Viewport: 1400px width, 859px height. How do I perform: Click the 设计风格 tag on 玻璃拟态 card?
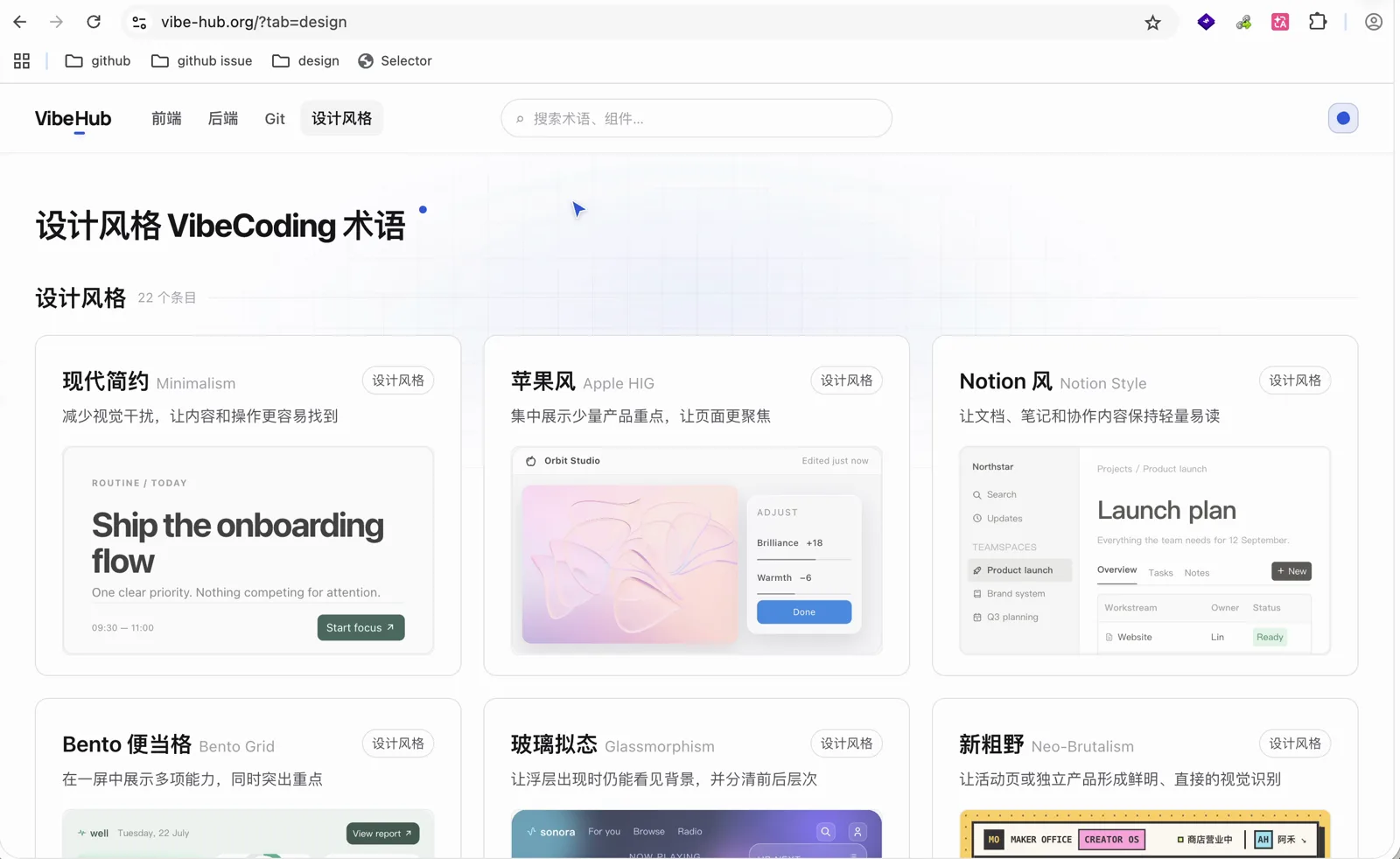846,744
